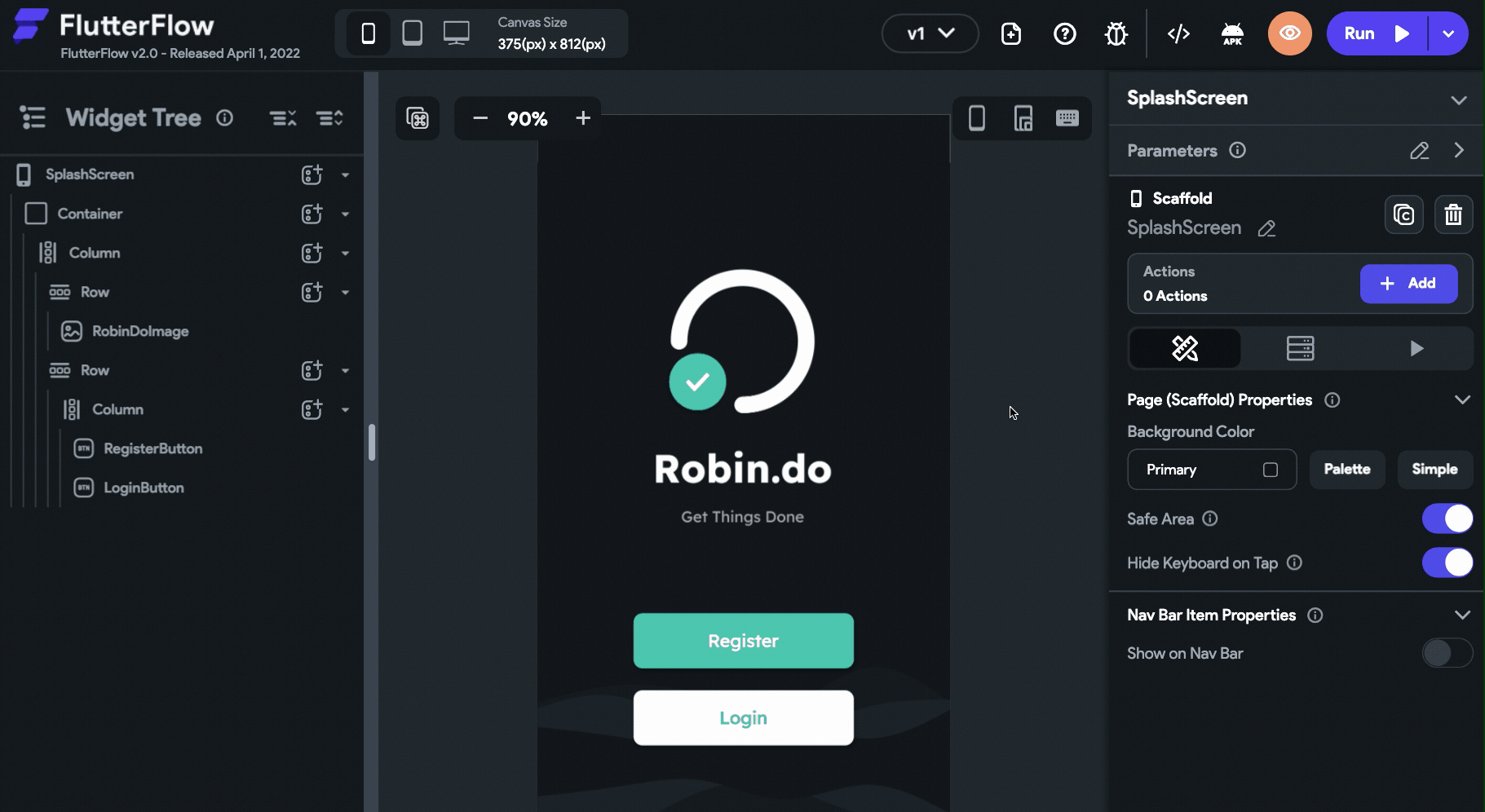Open the Backend Query tab in properties panel
Screen dimensions: 1485x812
click(1301, 348)
